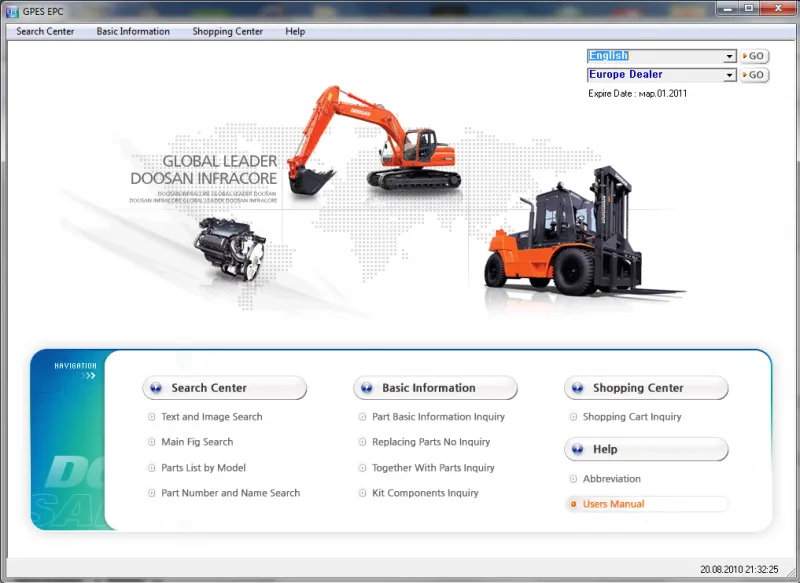Open Shopping Cart Inquiry

pyautogui.click(x=632, y=417)
